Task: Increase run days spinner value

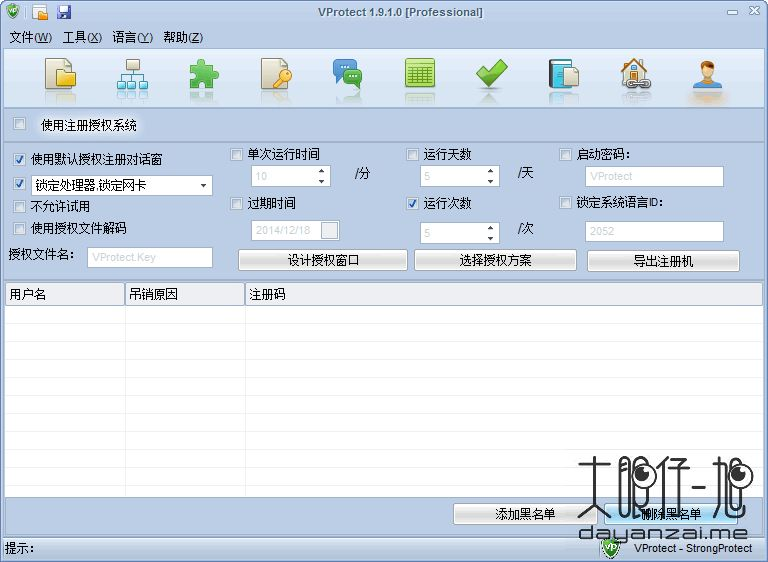Action: tap(490, 171)
